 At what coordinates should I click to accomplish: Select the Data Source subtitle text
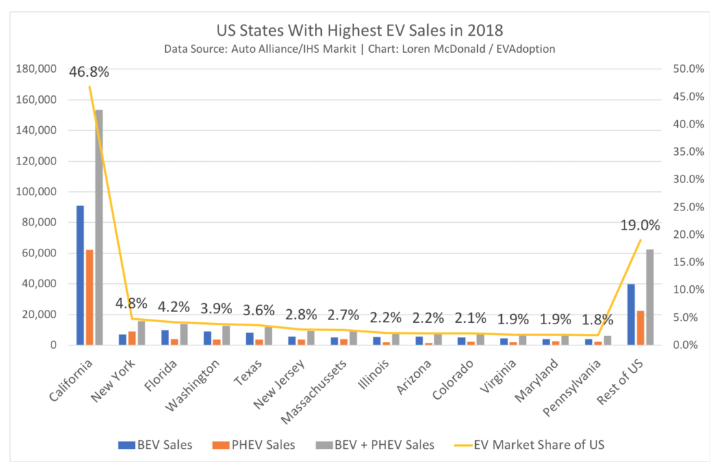363,48
